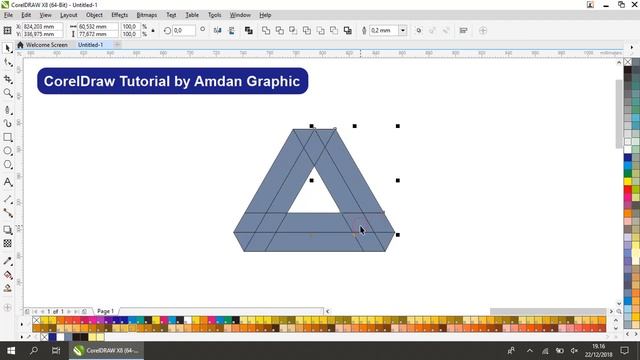Open the toolbox quick customize plus button
The height and width of the screenshot is (360, 640).
pos(7,307)
